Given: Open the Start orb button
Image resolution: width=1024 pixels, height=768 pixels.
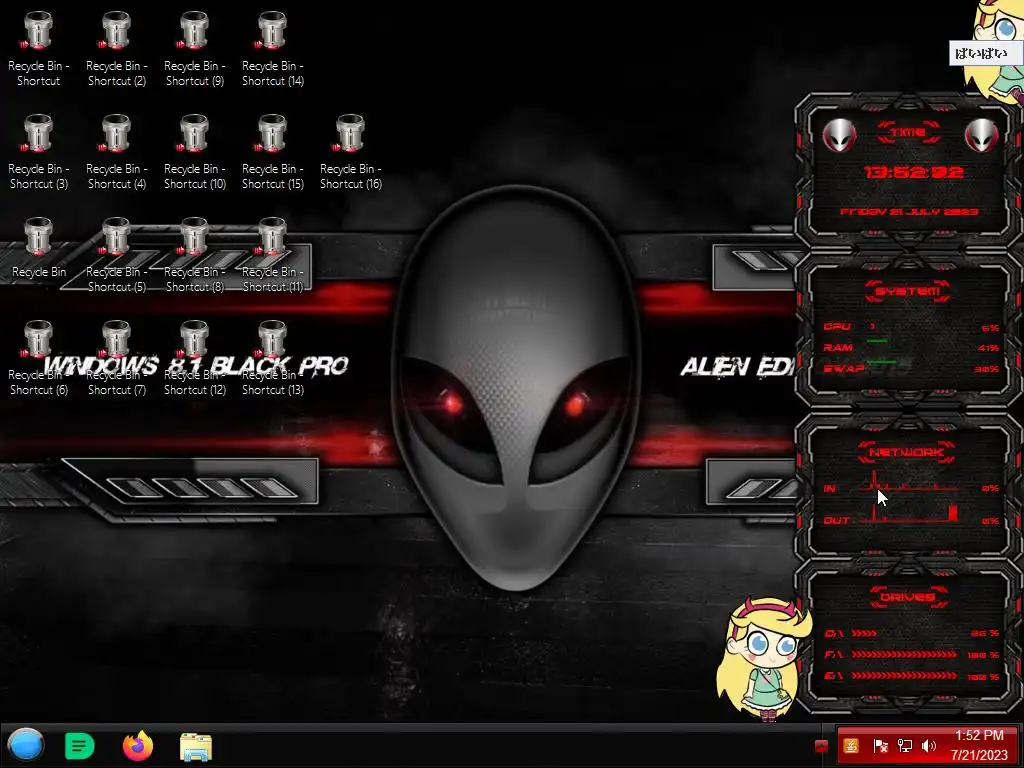Looking at the screenshot, I should pos(25,745).
